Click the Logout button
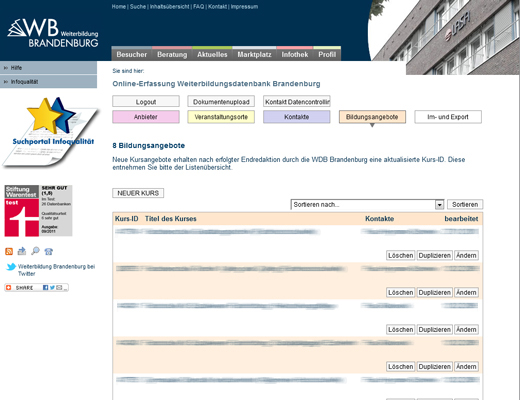The image size is (520, 400). [x=146, y=102]
